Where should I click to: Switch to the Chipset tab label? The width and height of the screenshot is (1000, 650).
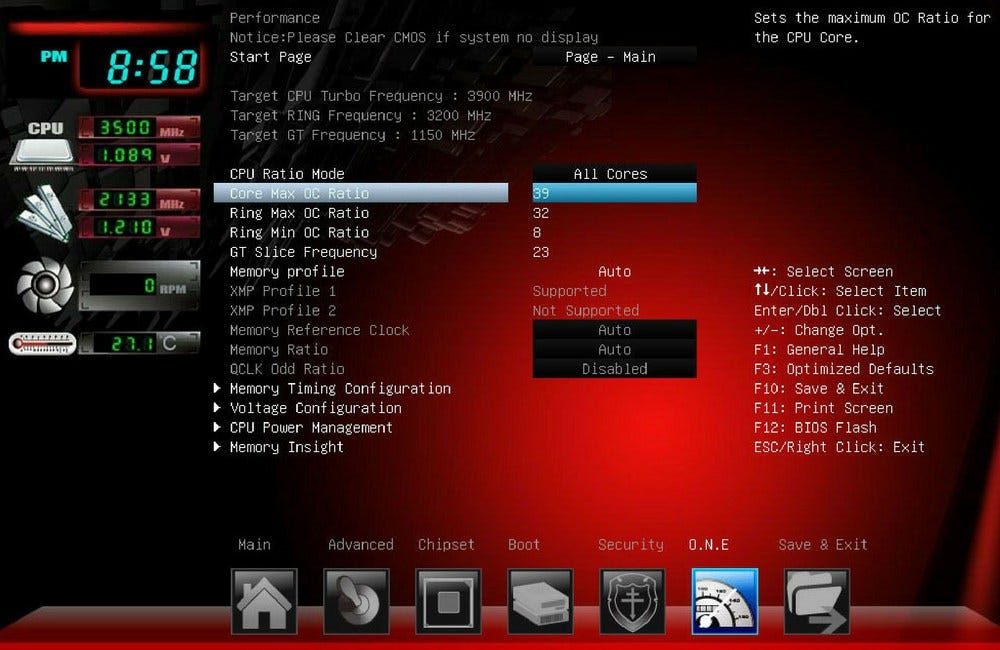446,545
